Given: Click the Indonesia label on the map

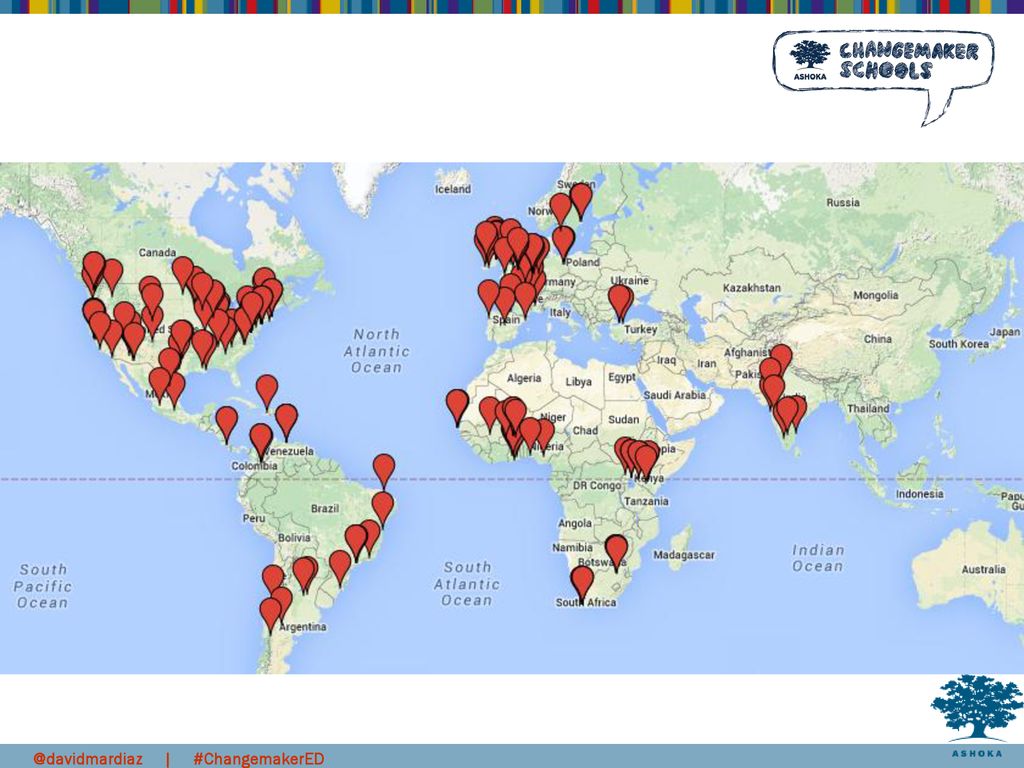Looking at the screenshot, I should pyautogui.click(x=920, y=494).
